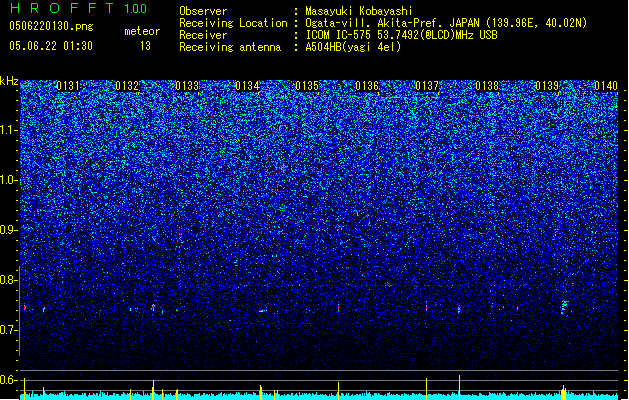This screenshot has height=400, width=629.
Task: Click the 'Receiver' field label
Action: click(x=203, y=35)
